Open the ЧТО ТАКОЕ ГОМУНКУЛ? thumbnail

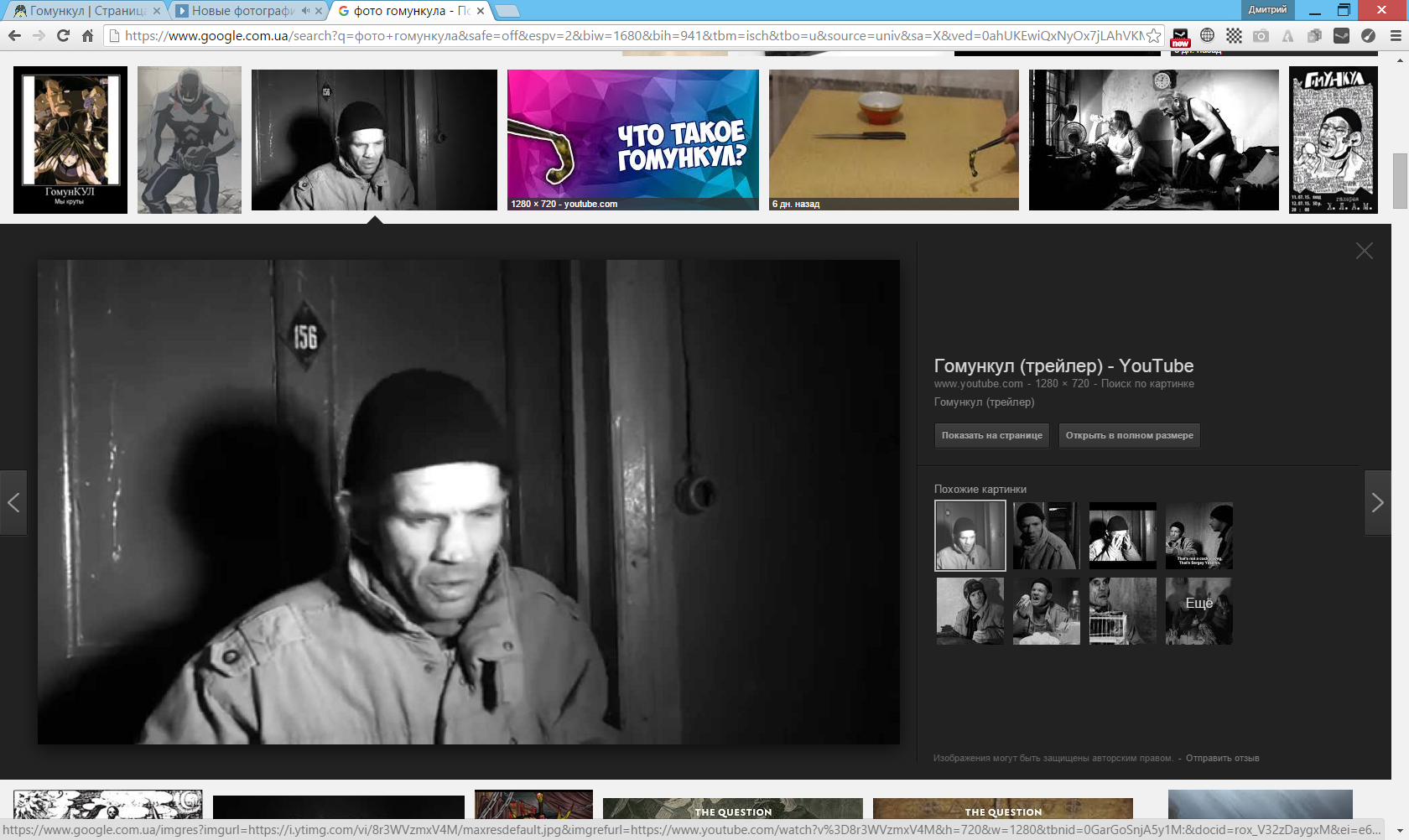(633, 140)
